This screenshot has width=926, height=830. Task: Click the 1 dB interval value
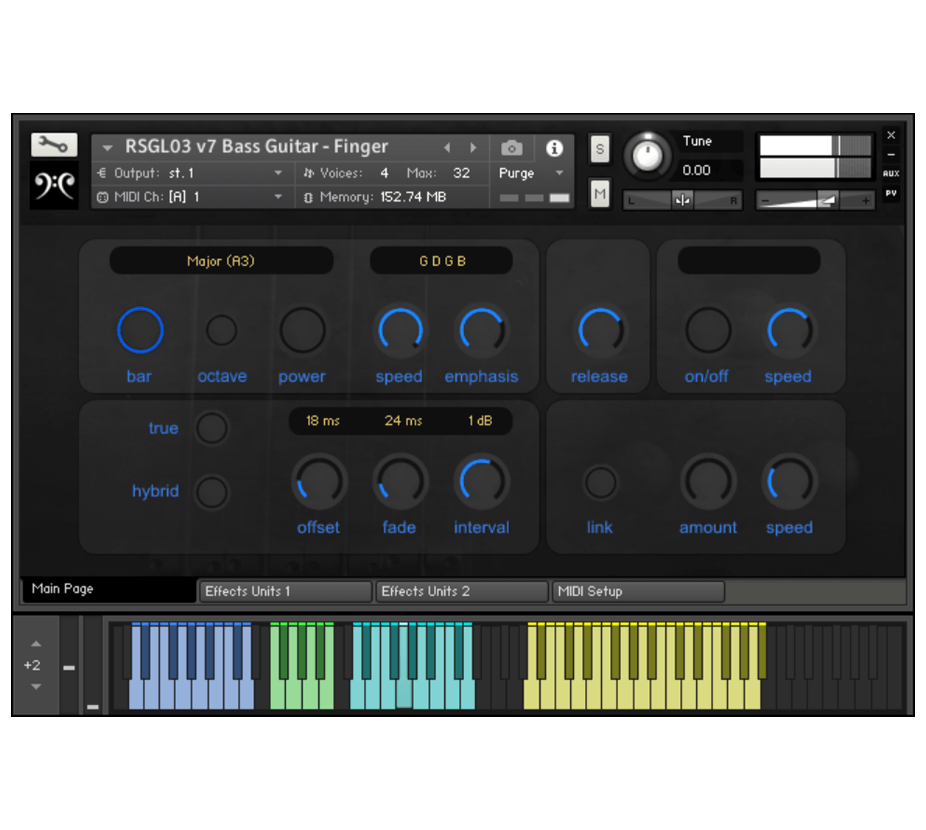pos(480,421)
